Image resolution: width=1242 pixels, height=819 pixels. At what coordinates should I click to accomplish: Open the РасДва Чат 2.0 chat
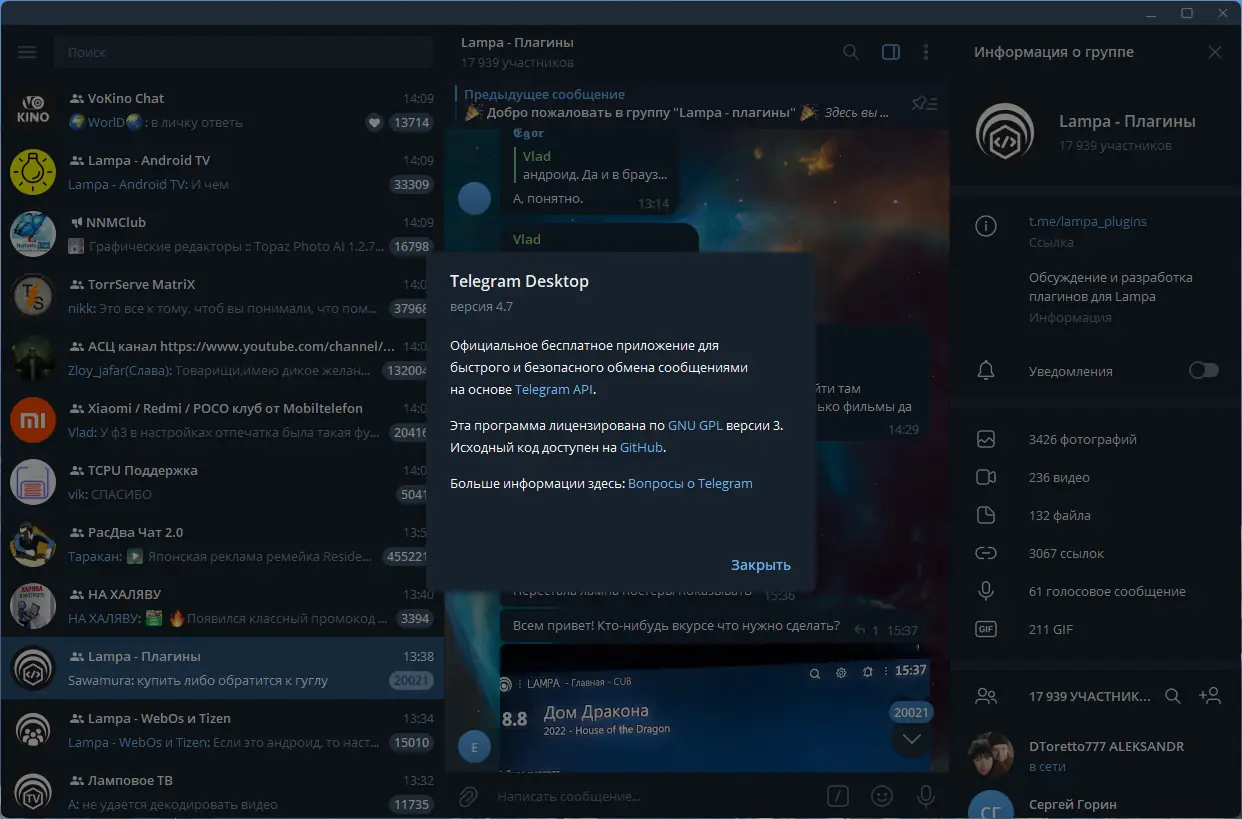222,544
